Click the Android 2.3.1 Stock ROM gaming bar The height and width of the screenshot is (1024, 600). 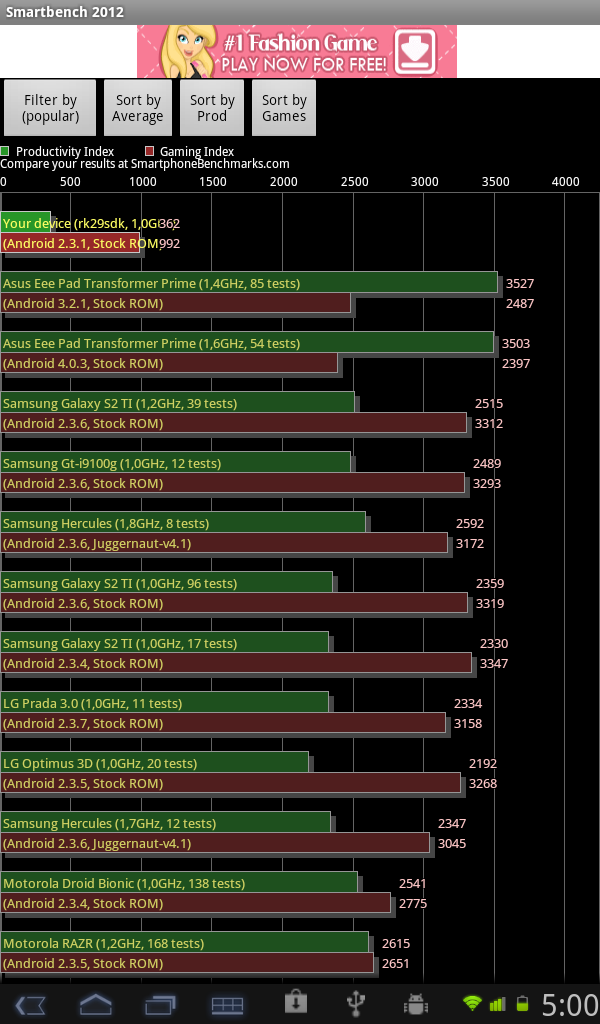click(70, 243)
